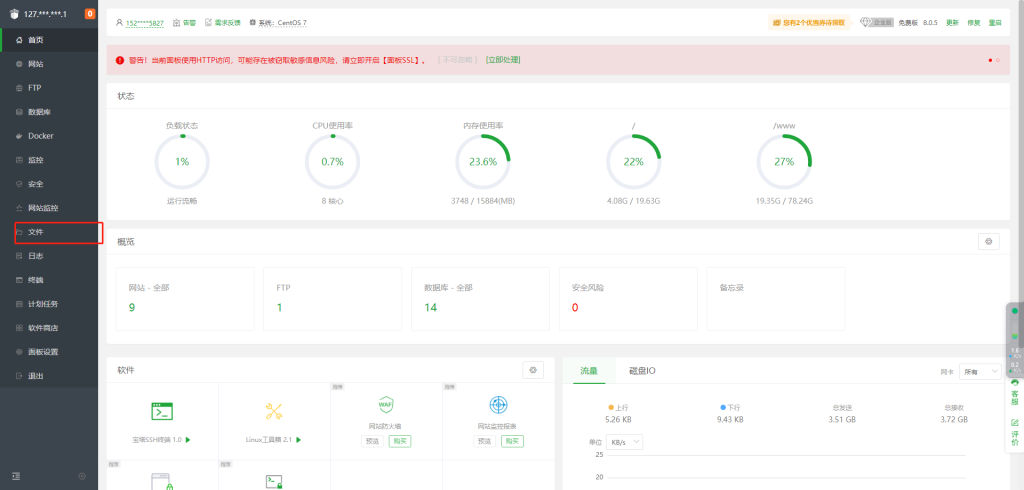The width and height of the screenshot is (1024, 490).
Task: Click the CPU使用率 gauge showing 0.7%
Action: click(332, 162)
